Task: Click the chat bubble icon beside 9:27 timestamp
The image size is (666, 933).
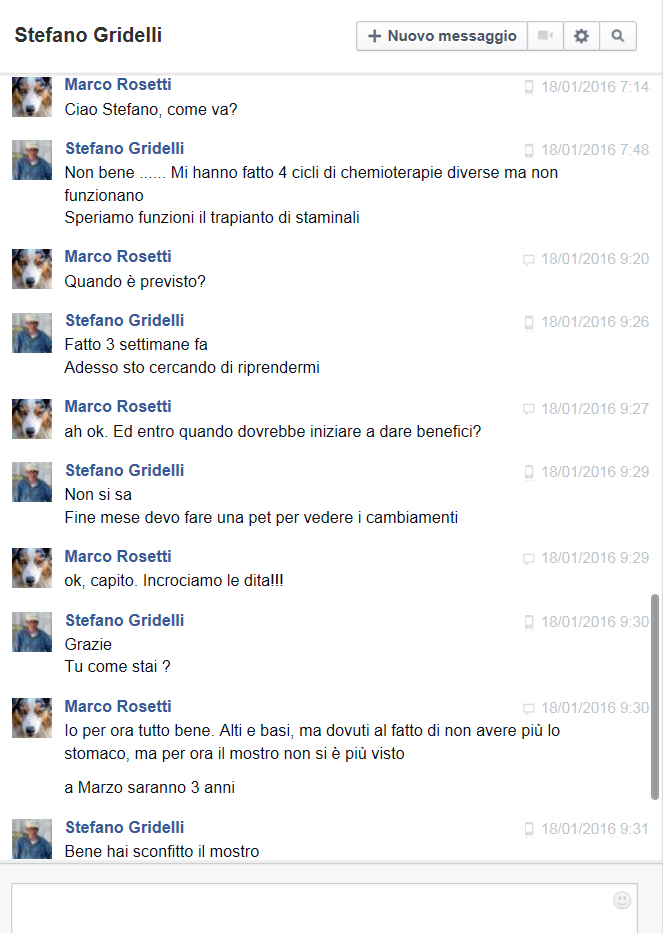Action: [x=529, y=409]
